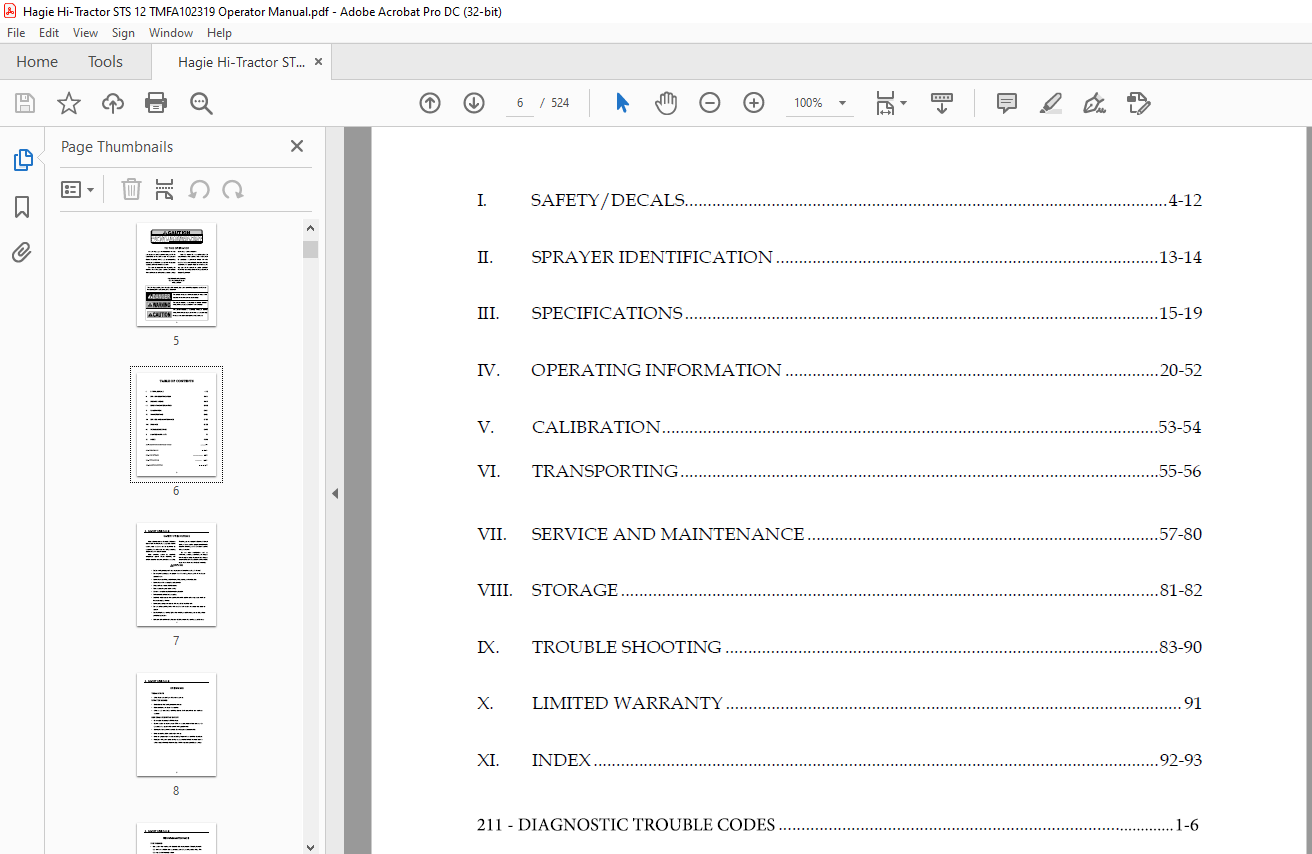The width and height of the screenshot is (1312, 854).
Task: Add a comment with the sticky note icon
Action: pyautogui.click(x=1007, y=103)
